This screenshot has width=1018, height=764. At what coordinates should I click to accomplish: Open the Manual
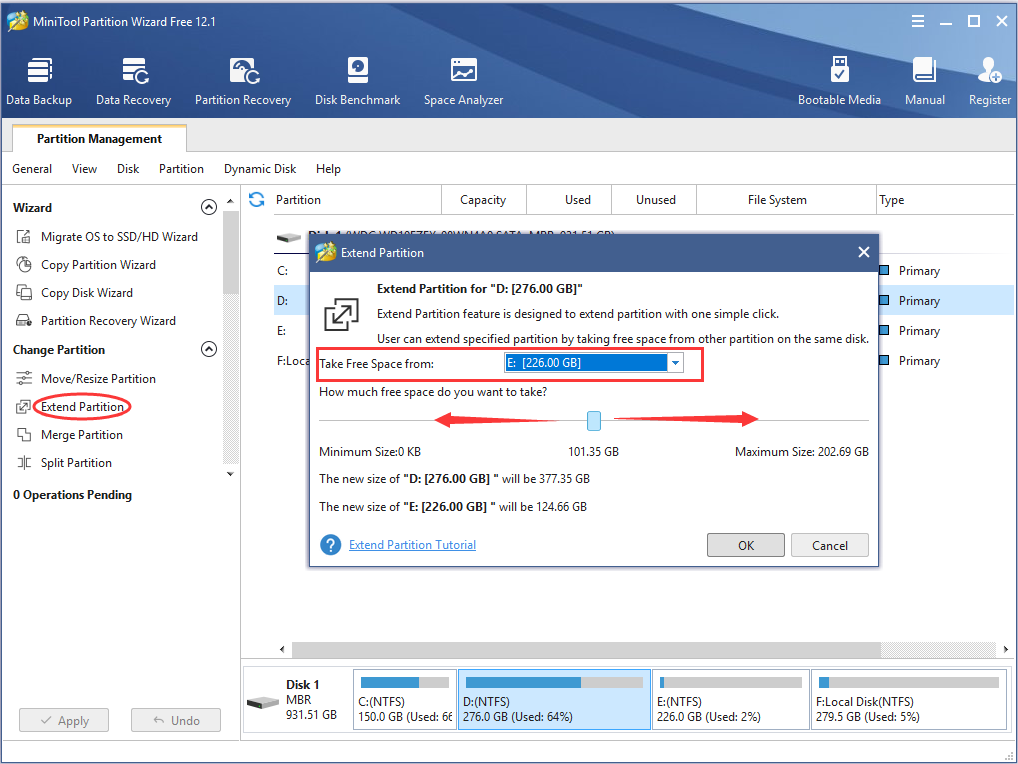click(925, 81)
